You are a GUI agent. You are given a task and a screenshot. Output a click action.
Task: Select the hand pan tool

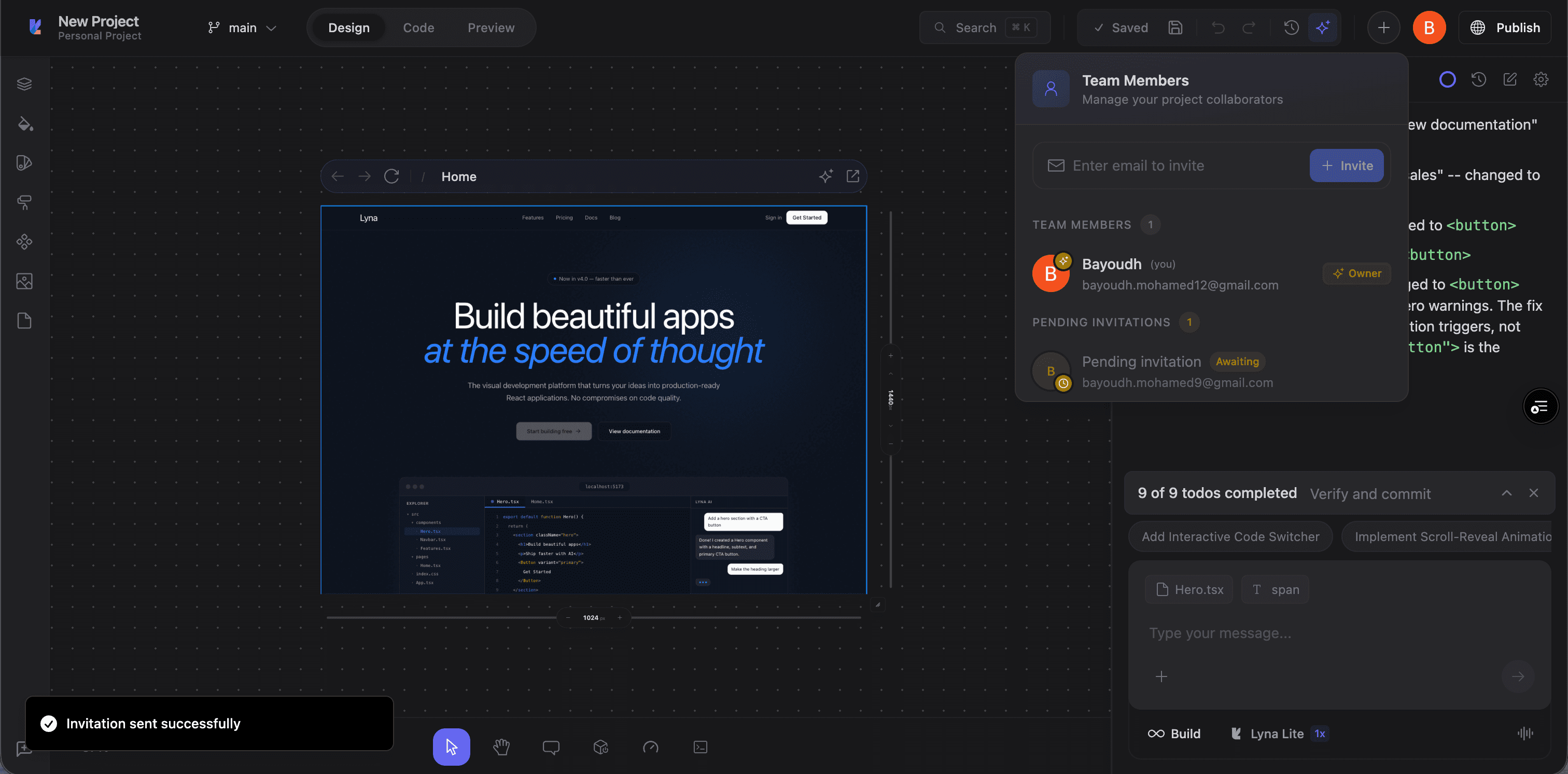point(501,747)
